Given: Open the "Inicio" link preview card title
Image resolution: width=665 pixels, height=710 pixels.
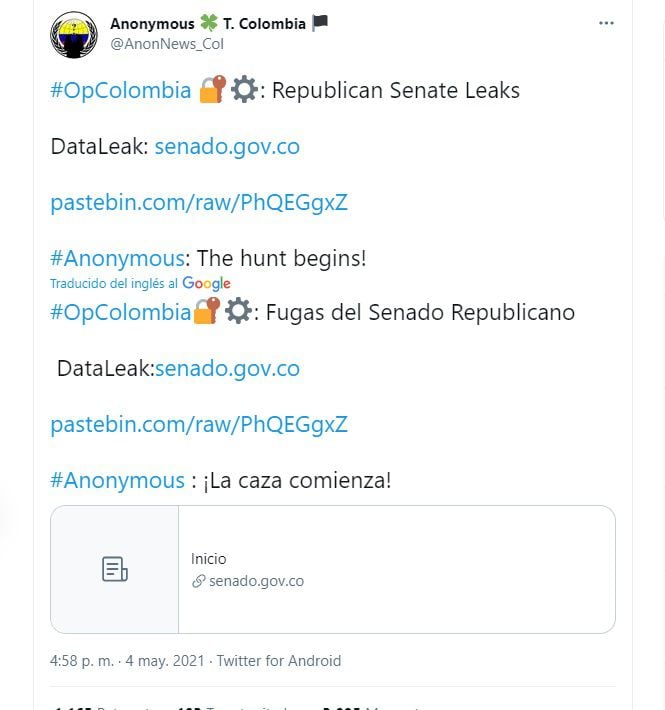Looking at the screenshot, I should pyautogui.click(x=209, y=559).
